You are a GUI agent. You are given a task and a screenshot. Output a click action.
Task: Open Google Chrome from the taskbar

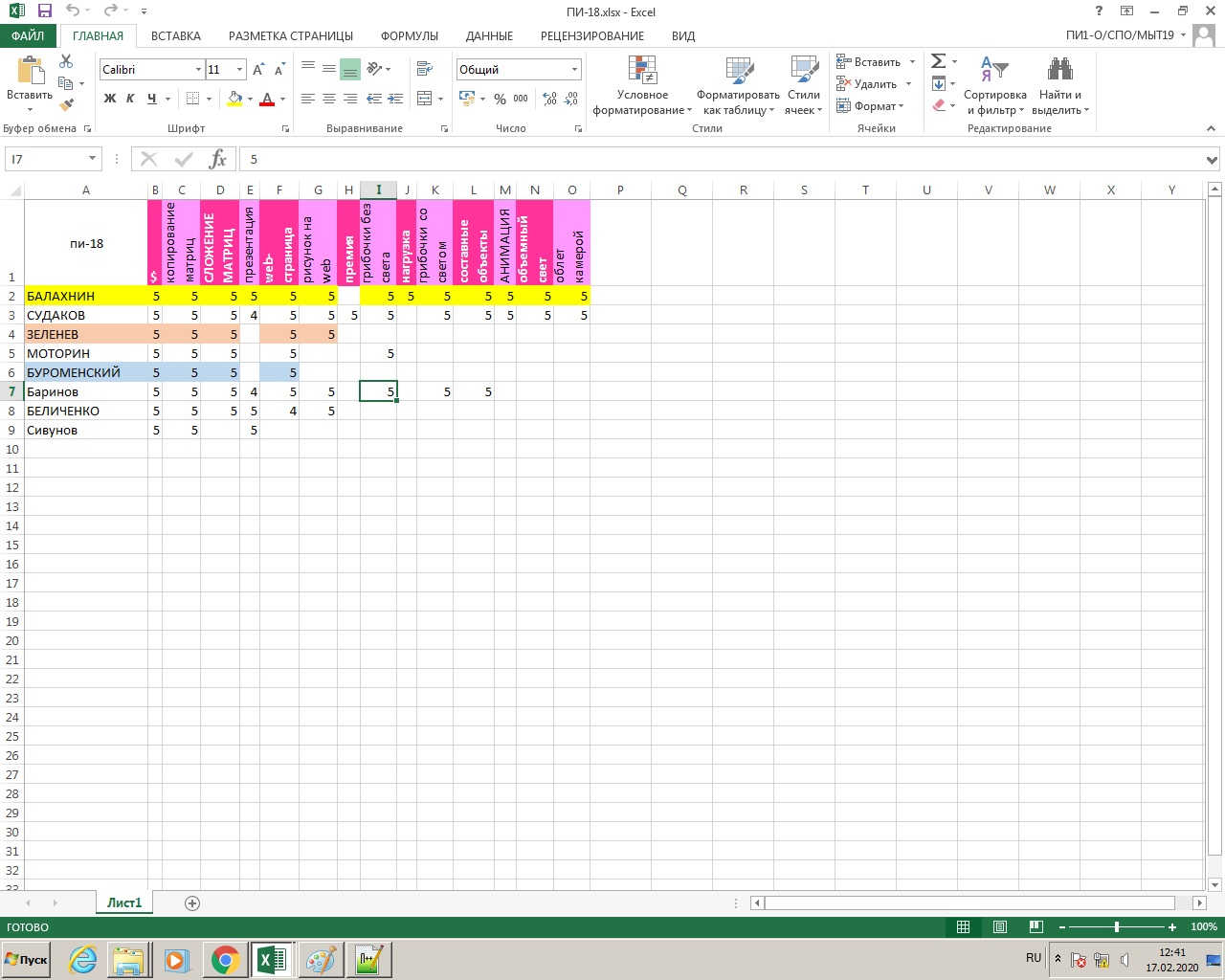pyautogui.click(x=225, y=959)
